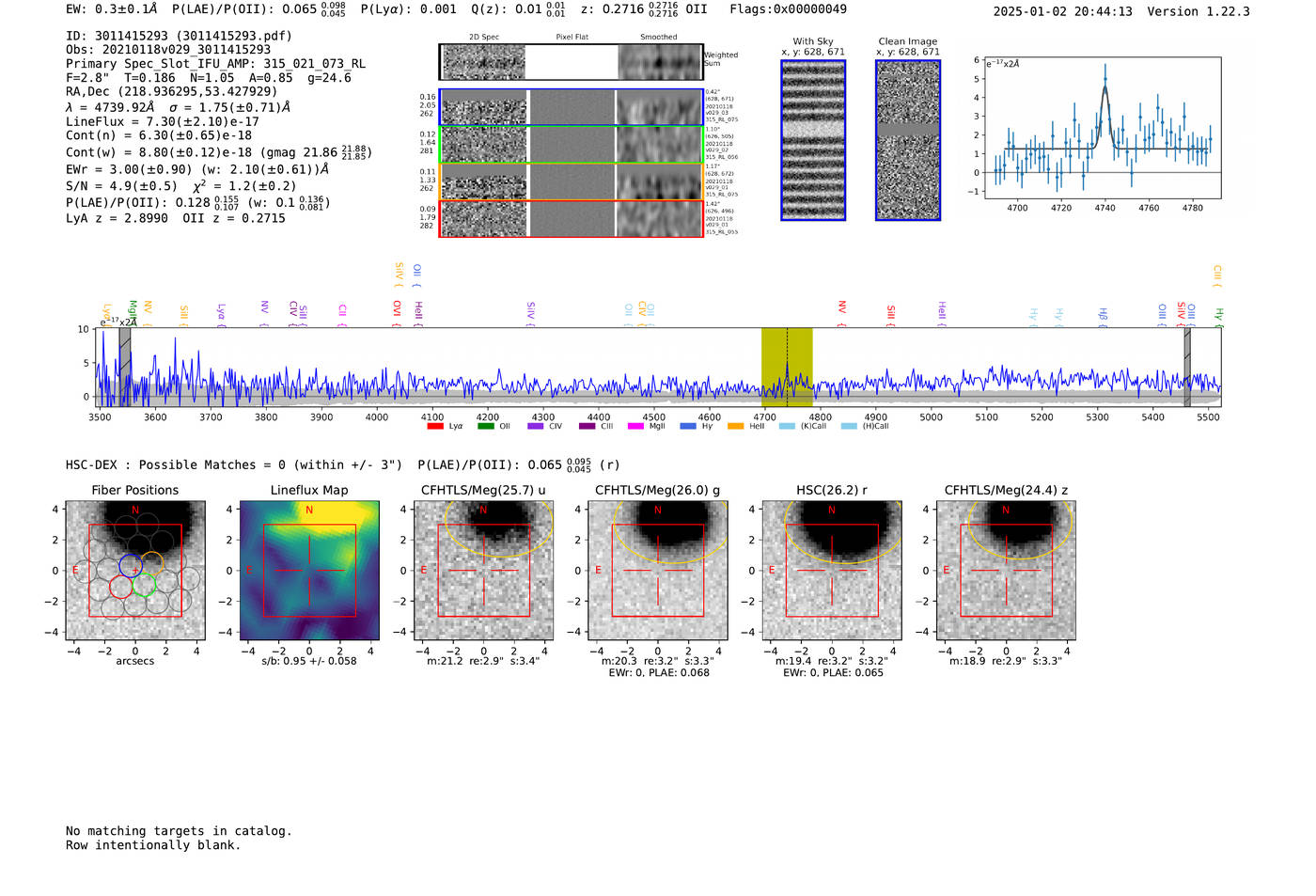1316x896 pixels.
Task: Click the "2D Spec" column header
Action: pos(484,38)
